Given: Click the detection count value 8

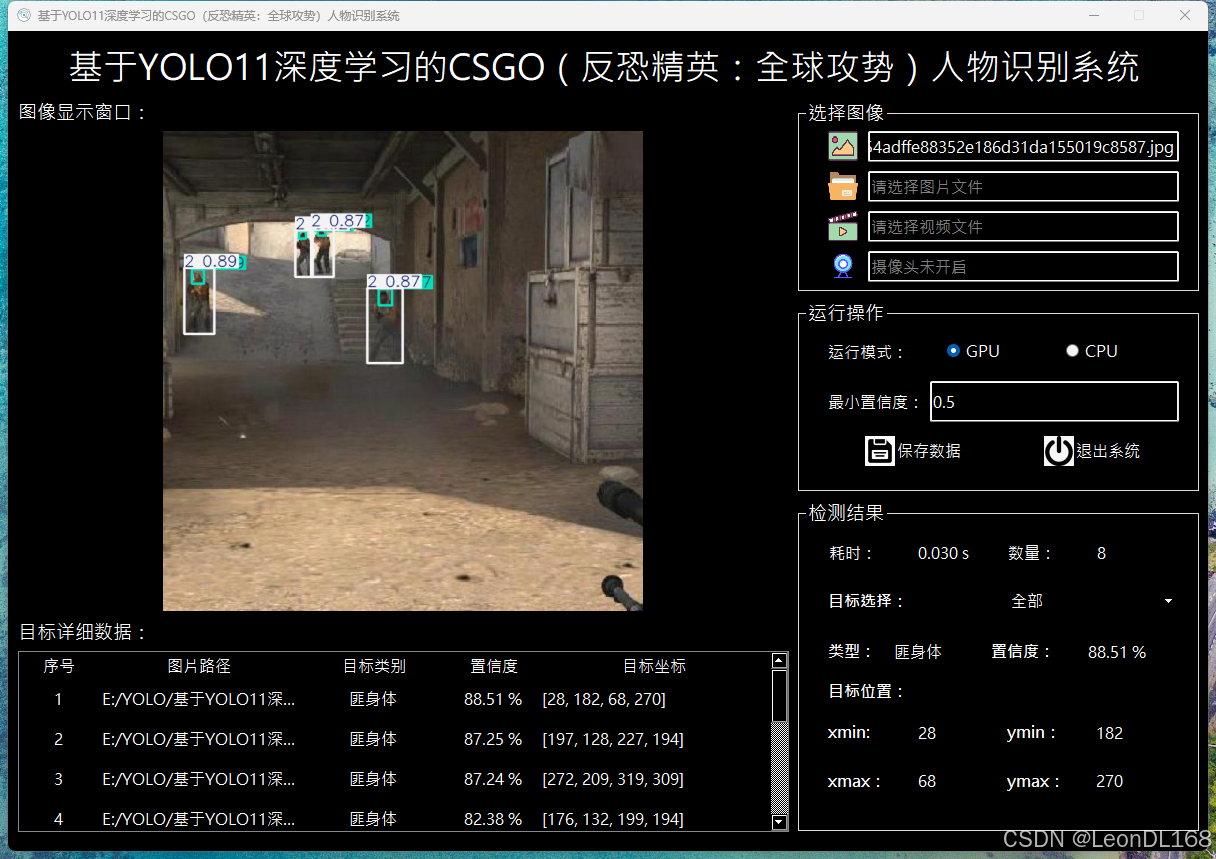Looking at the screenshot, I should pos(1101,553).
